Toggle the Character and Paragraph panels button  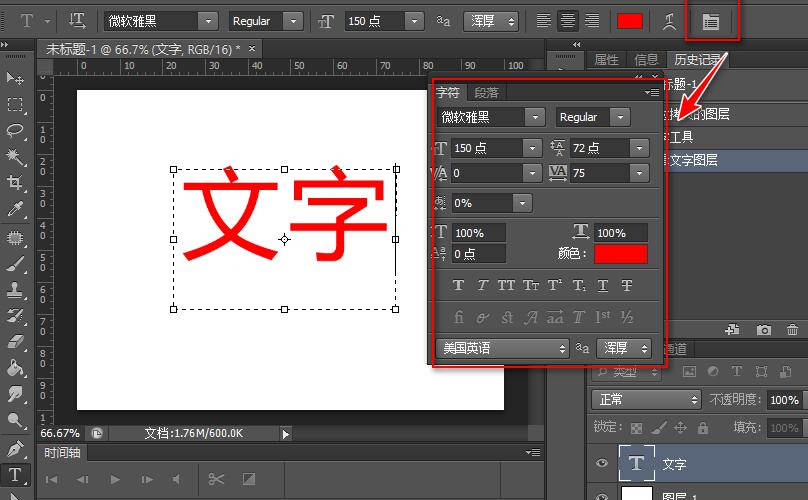(x=711, y=22)
